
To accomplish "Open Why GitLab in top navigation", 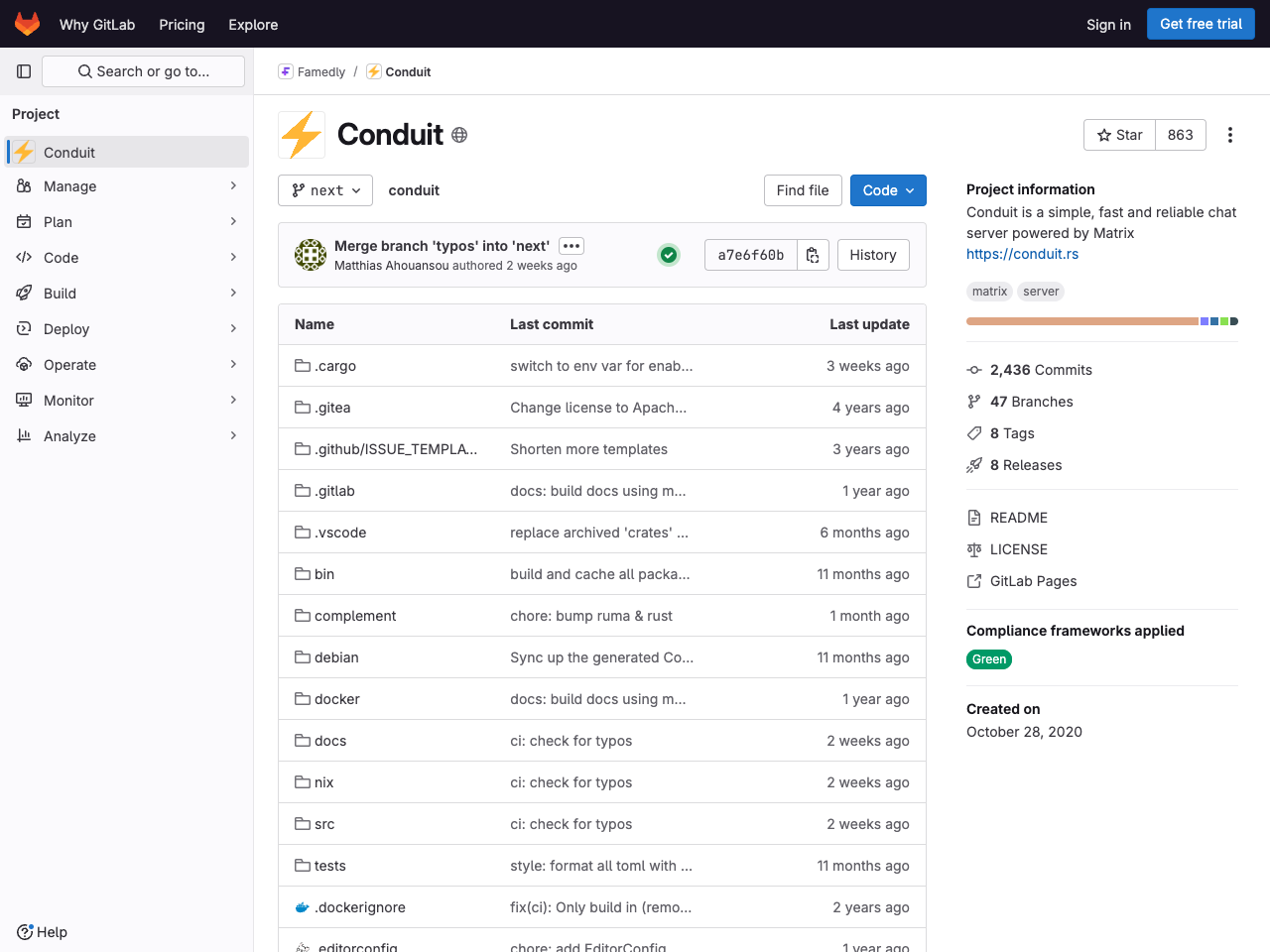I will 97,24.
